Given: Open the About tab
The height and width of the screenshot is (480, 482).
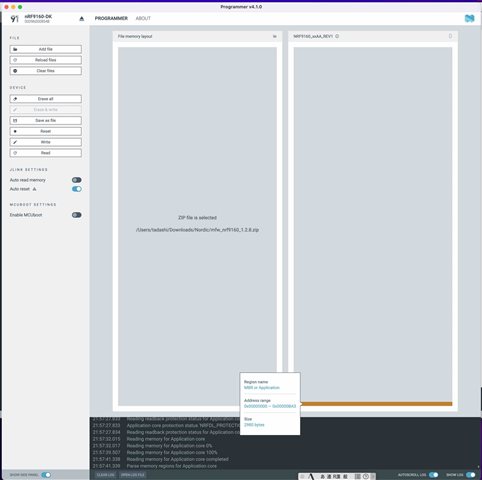Looking at the screenshot, I should 143,18.
